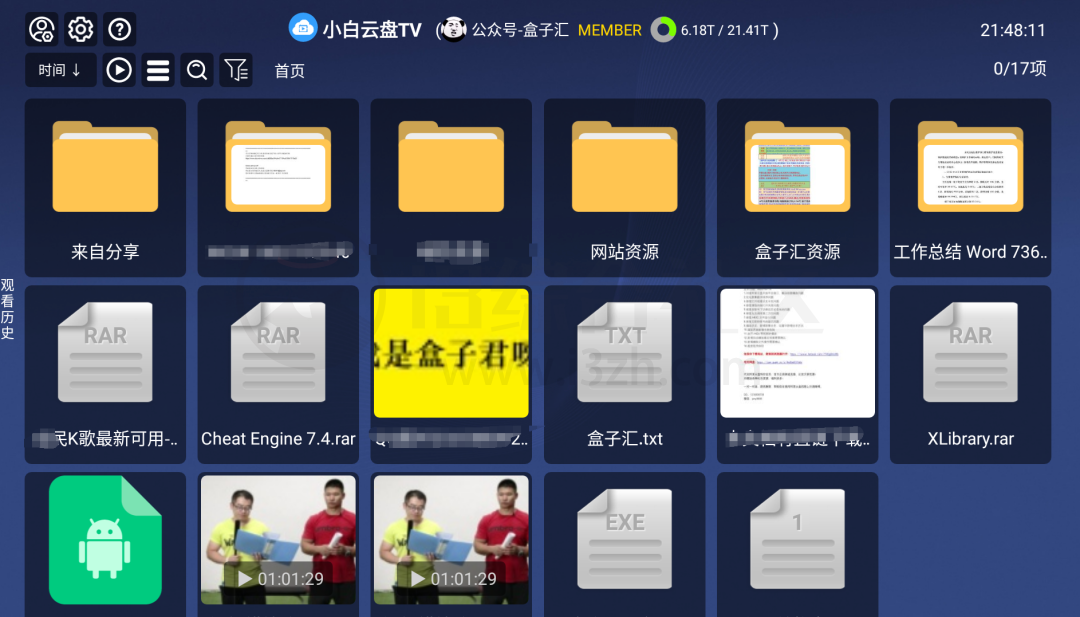This screenshot has width=1080, height=617.
Task: Open the 时间 sort order dropdown
Action: [61, 70]
